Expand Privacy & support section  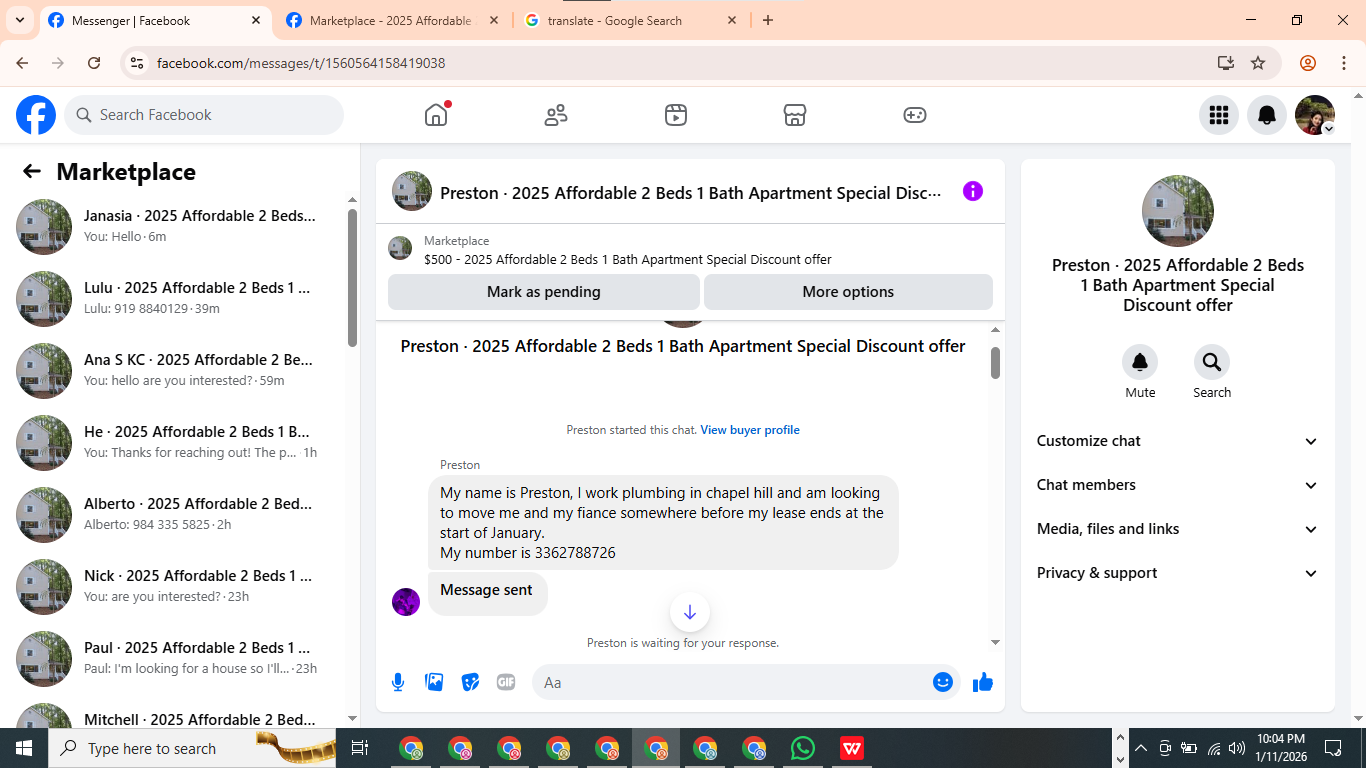pyautogui.click(x=1178, y=573)
